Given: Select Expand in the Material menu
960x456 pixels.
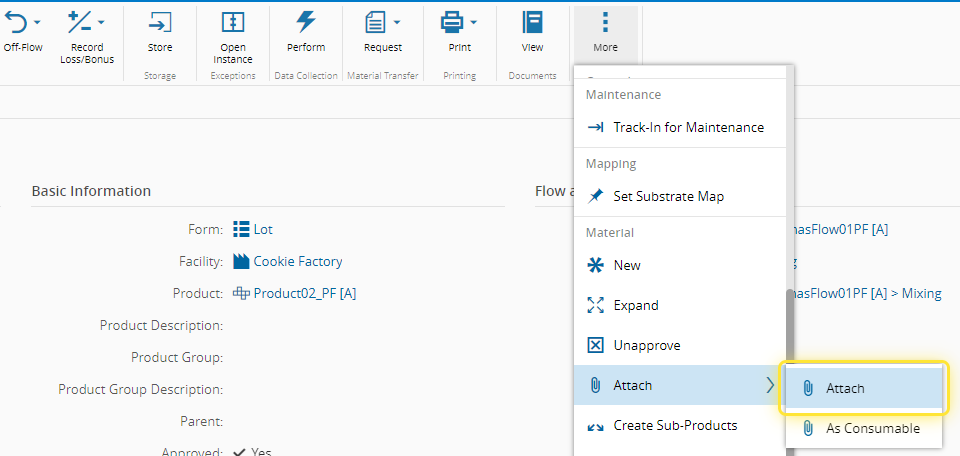Looking at the screenshot, I should (636, 306).
